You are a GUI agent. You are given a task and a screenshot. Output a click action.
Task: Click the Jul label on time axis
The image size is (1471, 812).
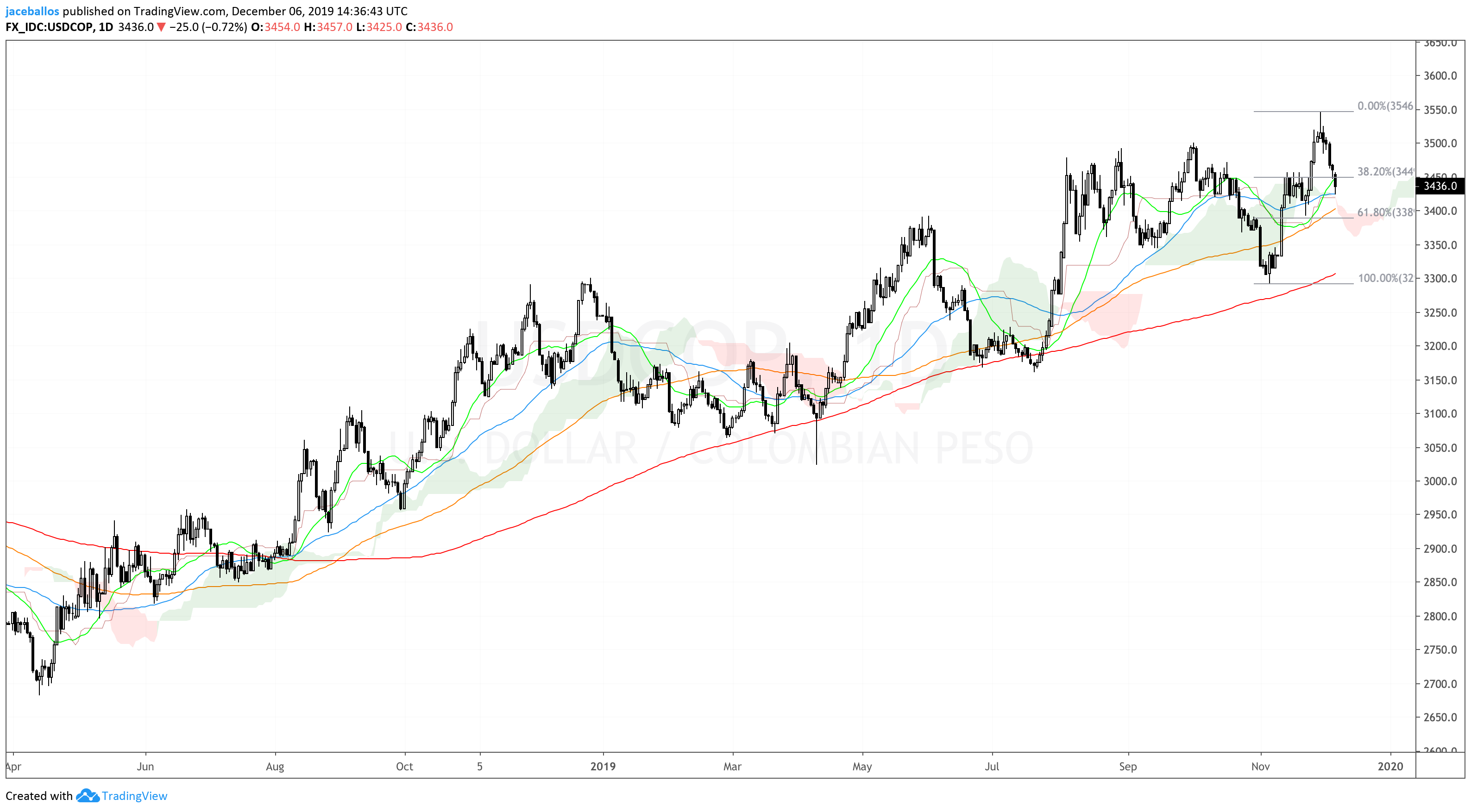click(x=992, y=766)
